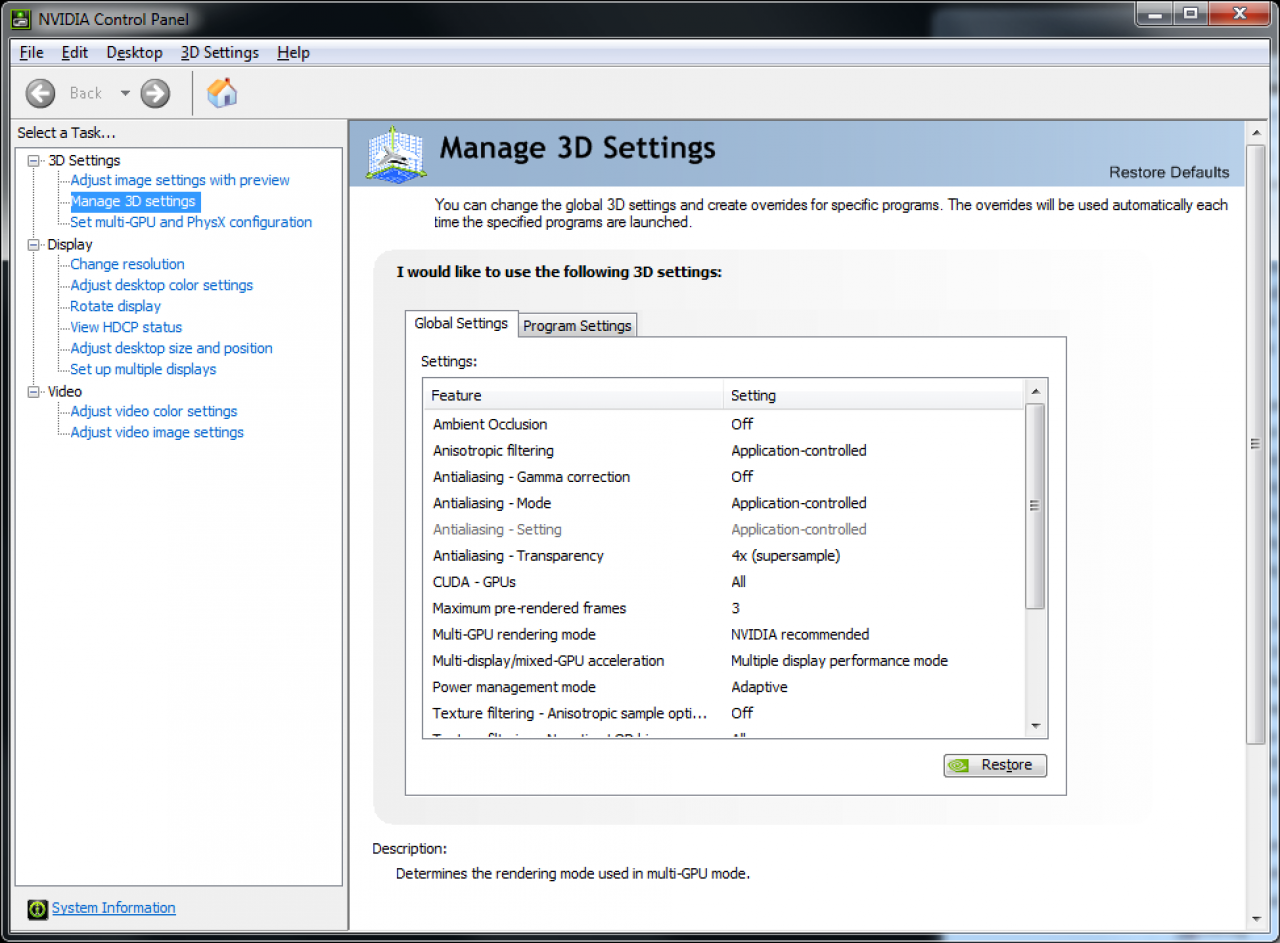Click settings list scroll up arrow

point(1036,391)
